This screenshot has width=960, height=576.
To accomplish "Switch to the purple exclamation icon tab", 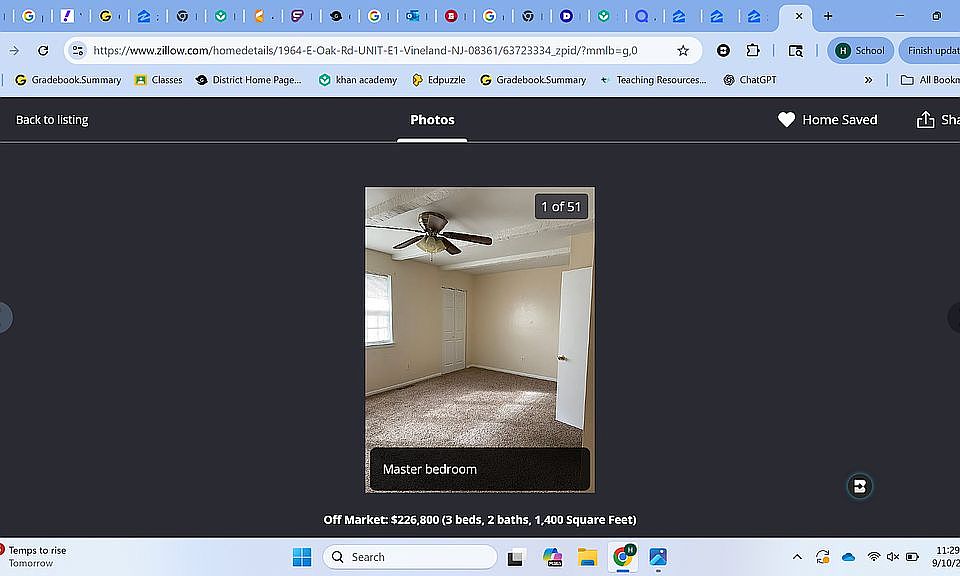I will [67, 17].
